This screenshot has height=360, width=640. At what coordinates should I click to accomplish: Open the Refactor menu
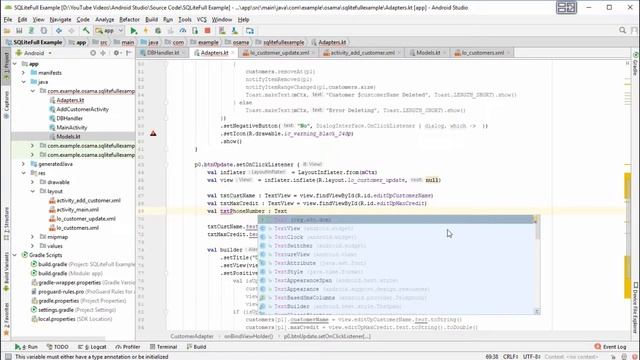point(129,19)
